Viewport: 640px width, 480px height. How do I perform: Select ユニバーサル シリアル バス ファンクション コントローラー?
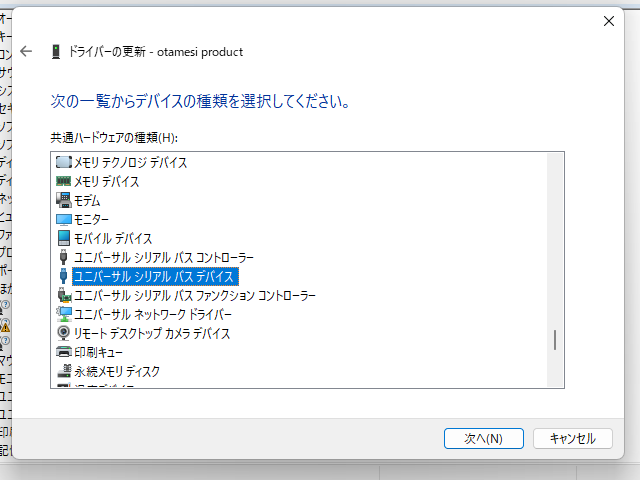pos(194,295)
